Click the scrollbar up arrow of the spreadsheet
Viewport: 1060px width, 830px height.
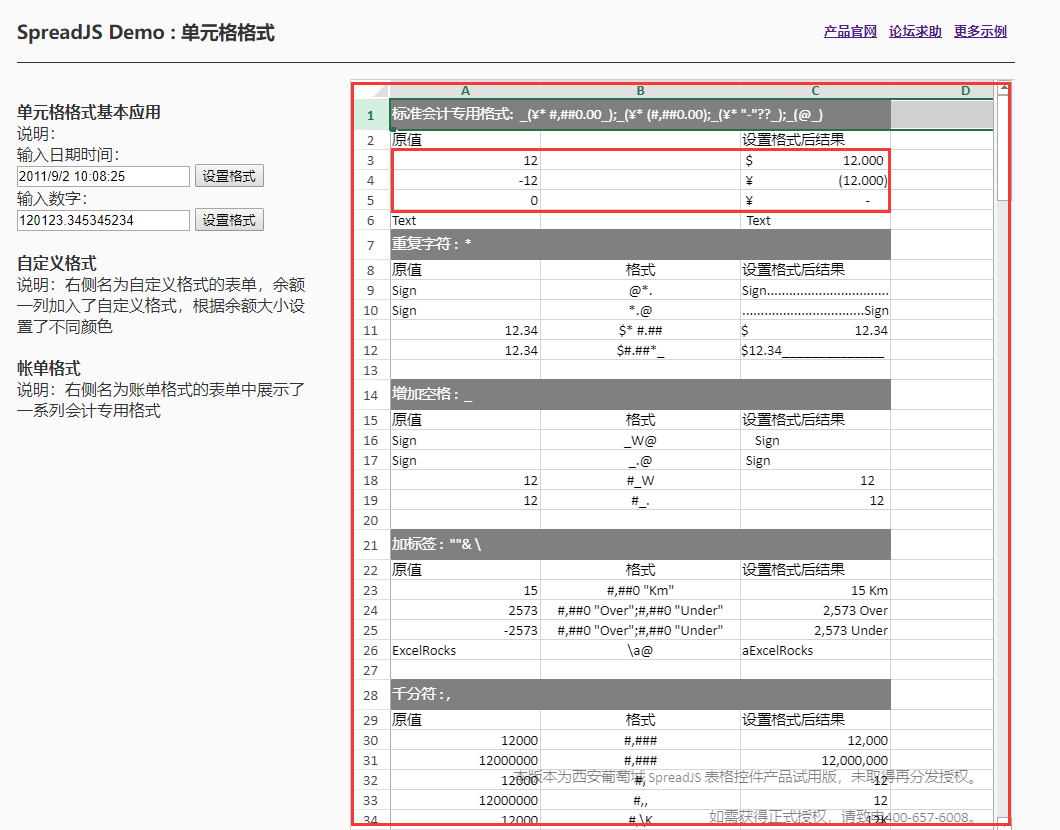[1003, 88]
